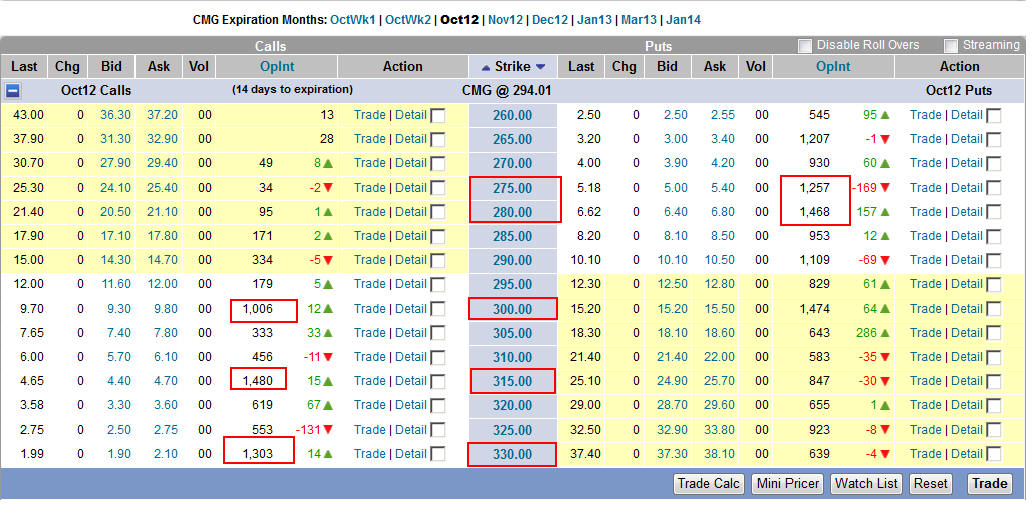Image resolution: width=1036 pixels, height=505 pixels.
Task: Collapse the Oct12 Calls section minus icon
Action: click(x=13, y=90)
